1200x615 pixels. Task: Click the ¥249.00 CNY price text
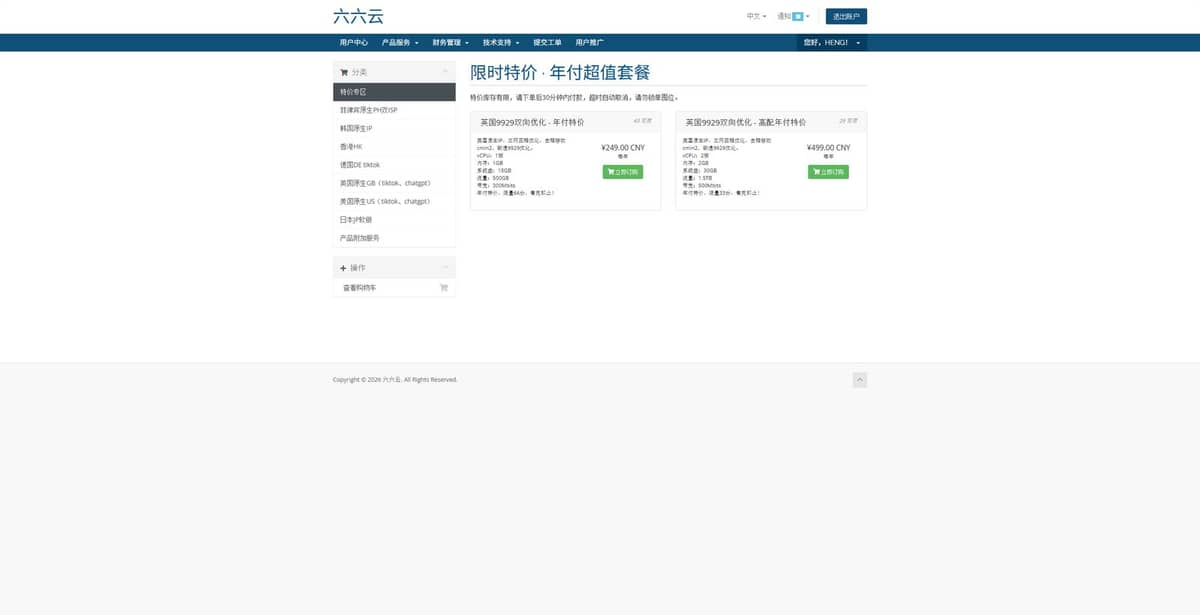[x=623, y=148]
